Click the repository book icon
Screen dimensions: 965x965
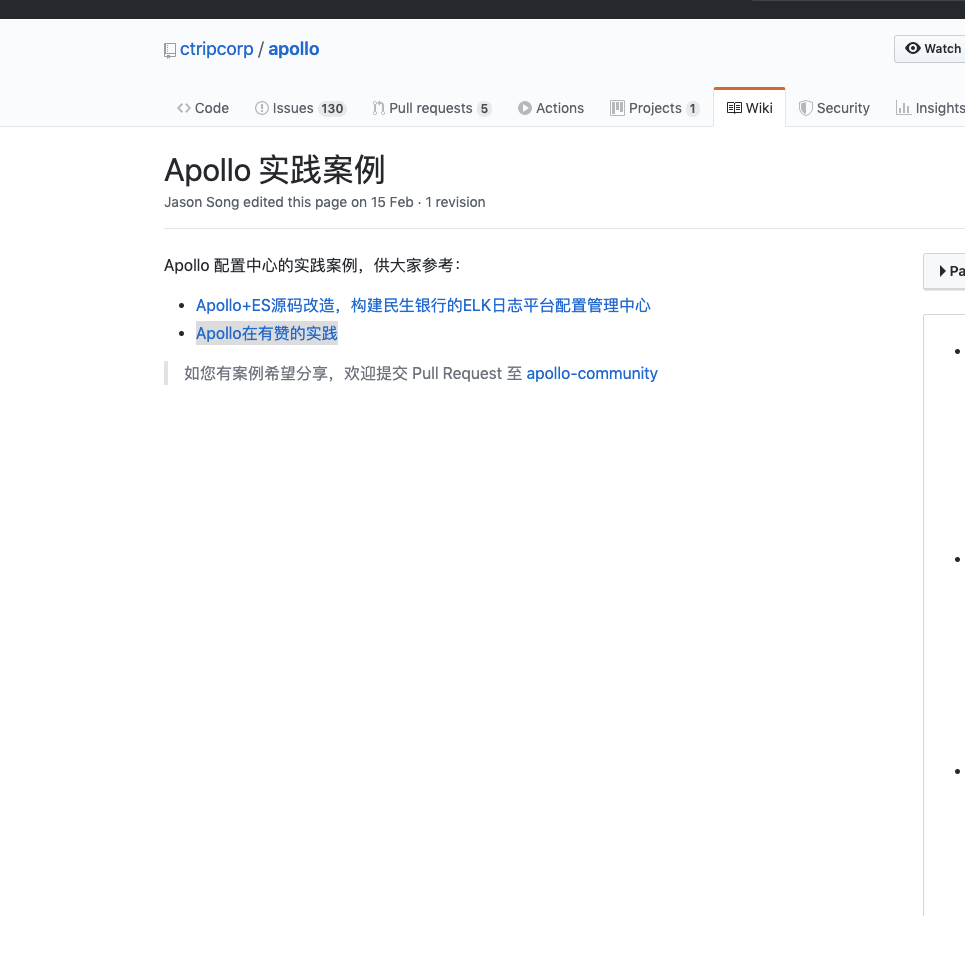pos(170,50)
